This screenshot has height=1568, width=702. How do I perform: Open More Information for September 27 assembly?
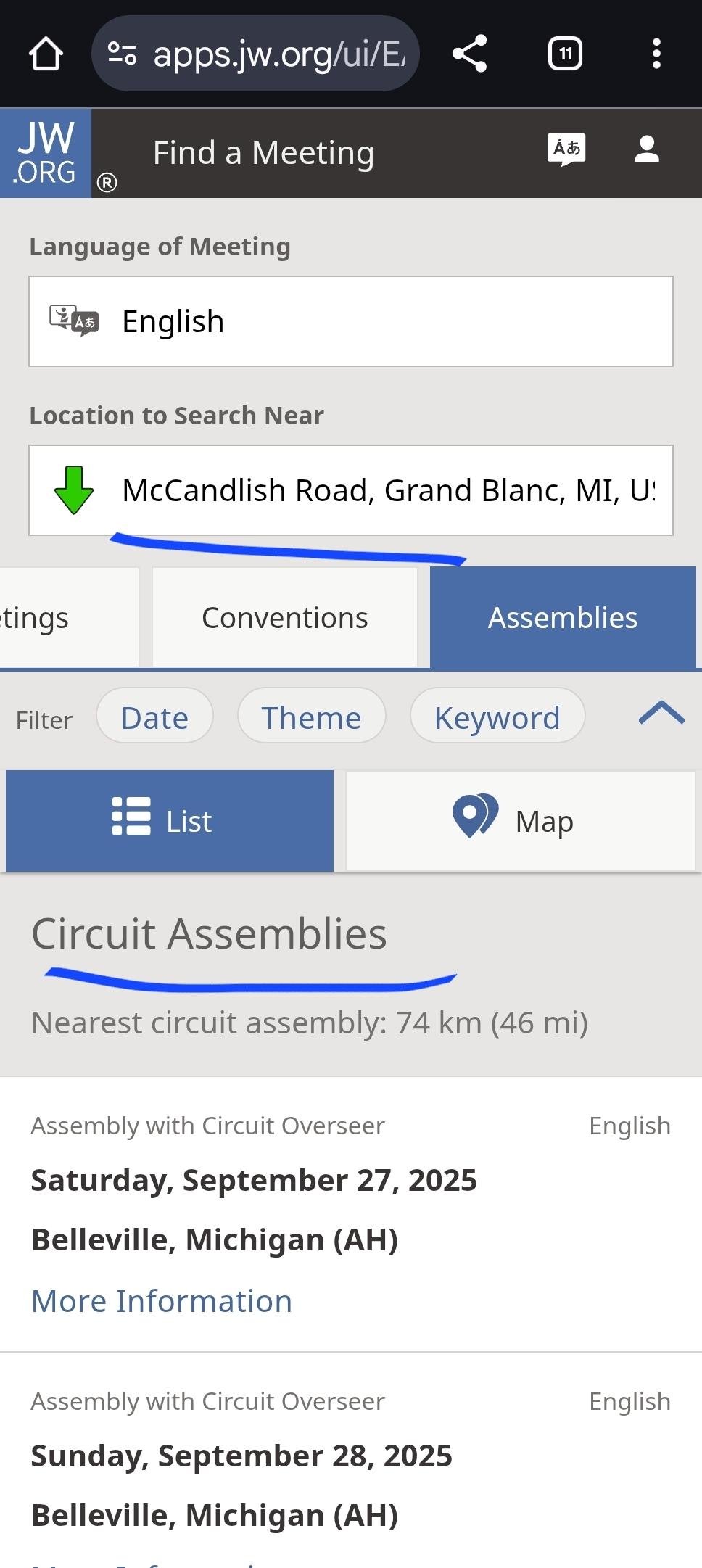(x=162, y=1301)
